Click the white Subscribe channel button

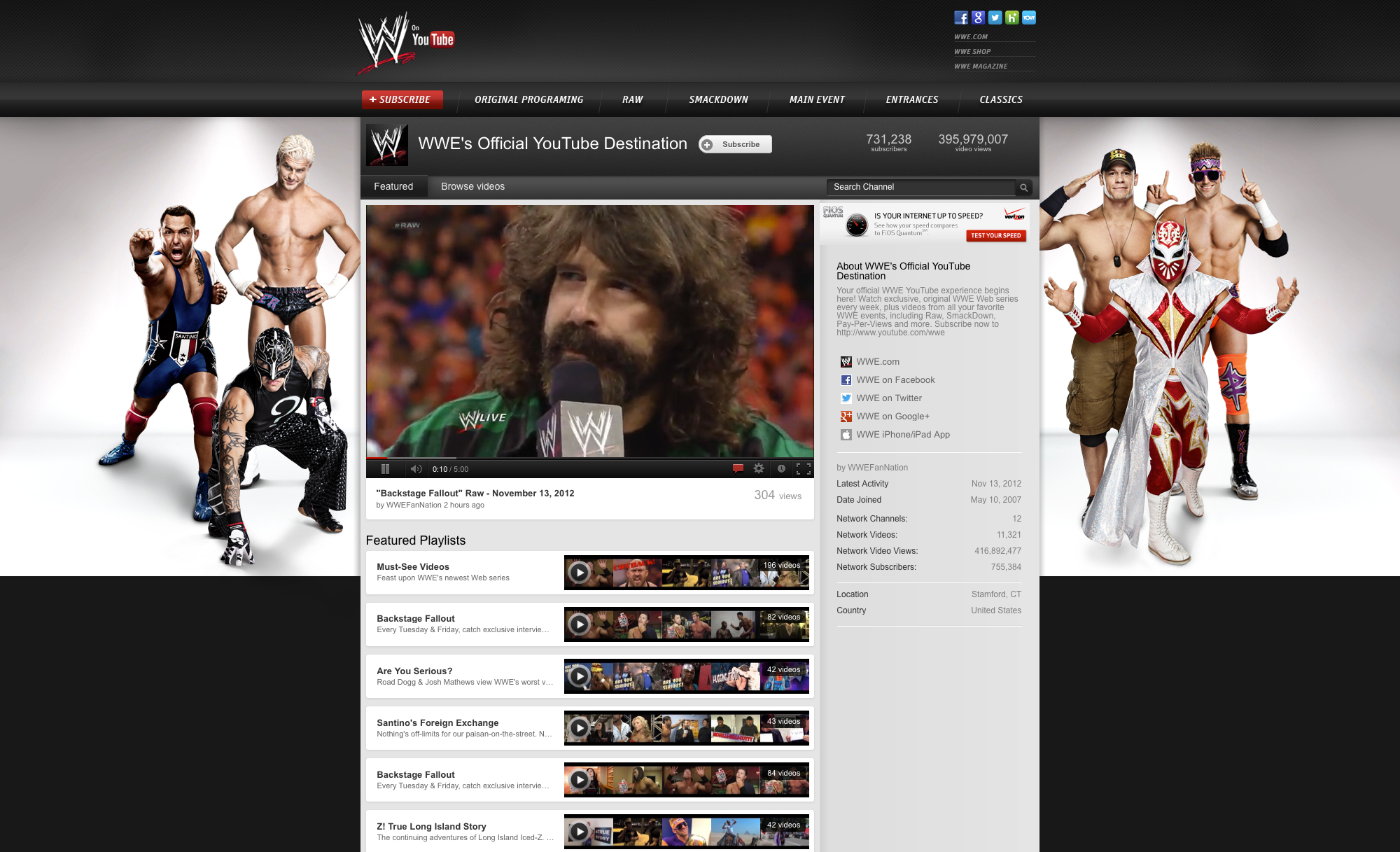[x=735, y=144]
